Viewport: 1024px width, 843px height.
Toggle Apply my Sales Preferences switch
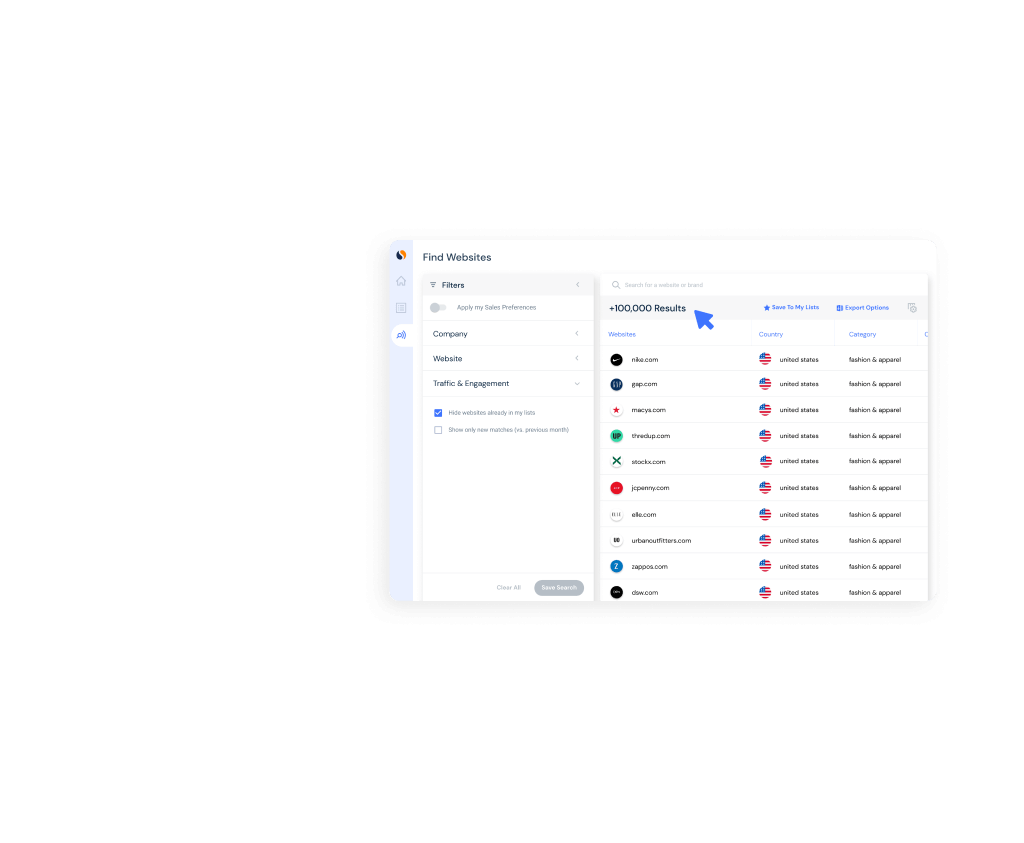click(x=438, y=308)
